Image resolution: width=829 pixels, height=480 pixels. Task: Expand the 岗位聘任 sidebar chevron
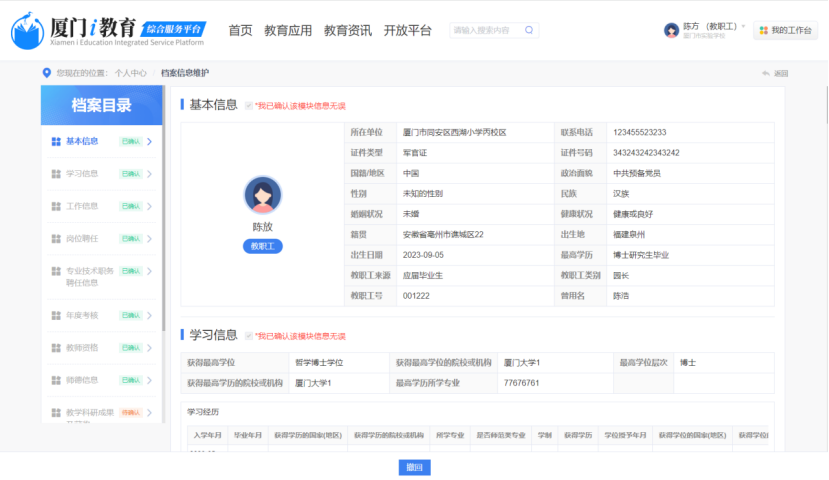(149, 239)
